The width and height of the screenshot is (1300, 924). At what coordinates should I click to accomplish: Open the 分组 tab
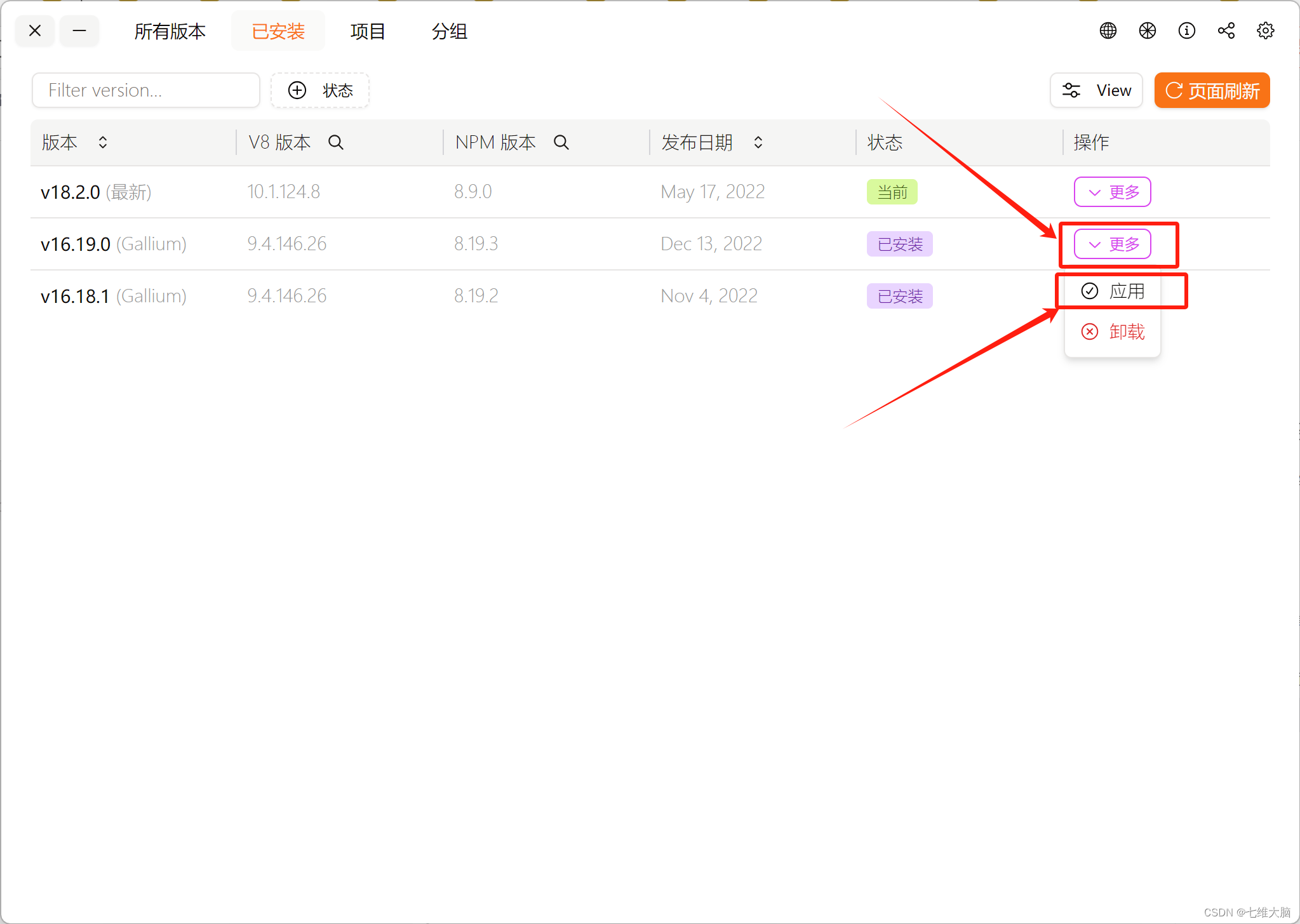(449, 31)
